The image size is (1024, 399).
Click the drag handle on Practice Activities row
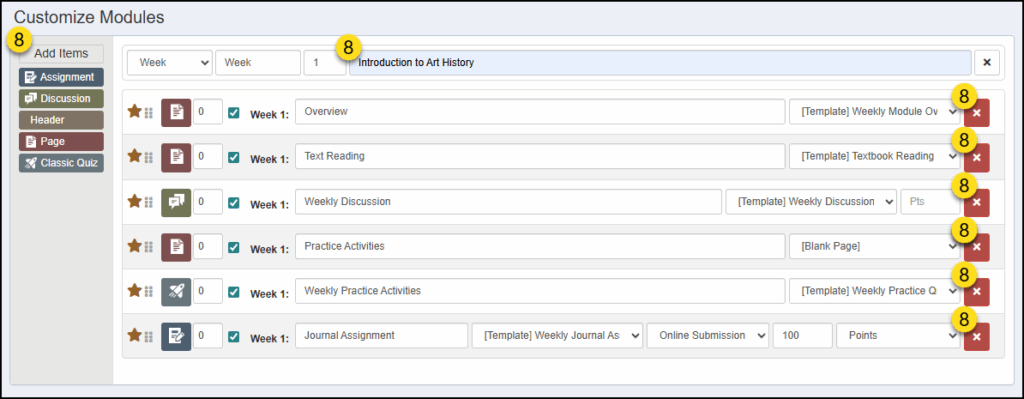[x=148, y=247]
